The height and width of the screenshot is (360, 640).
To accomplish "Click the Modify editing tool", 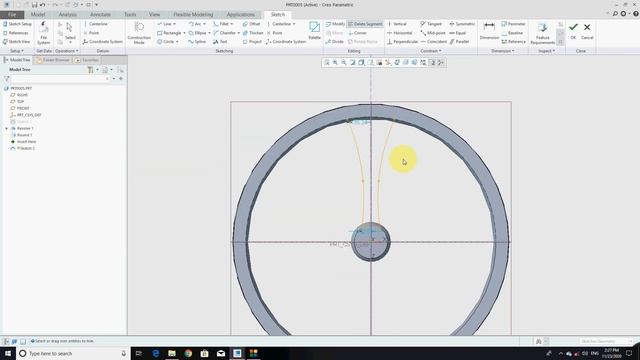I will pyautogui.click(x=335, y=24).
